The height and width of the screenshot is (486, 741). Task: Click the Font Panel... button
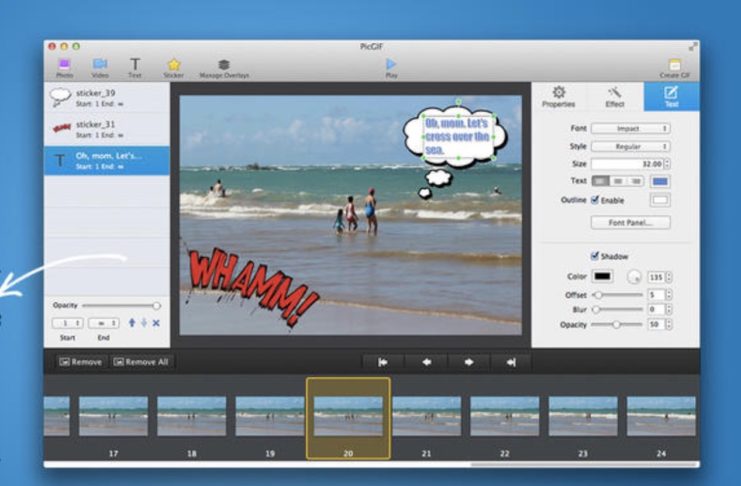630,222
